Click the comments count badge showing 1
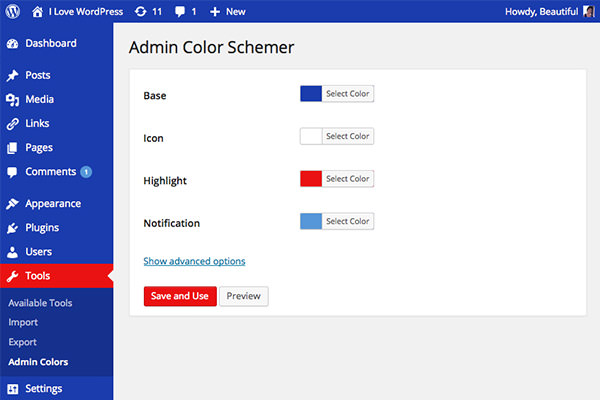This screenshot has width=600, height=400. click(x=86, y=172)
